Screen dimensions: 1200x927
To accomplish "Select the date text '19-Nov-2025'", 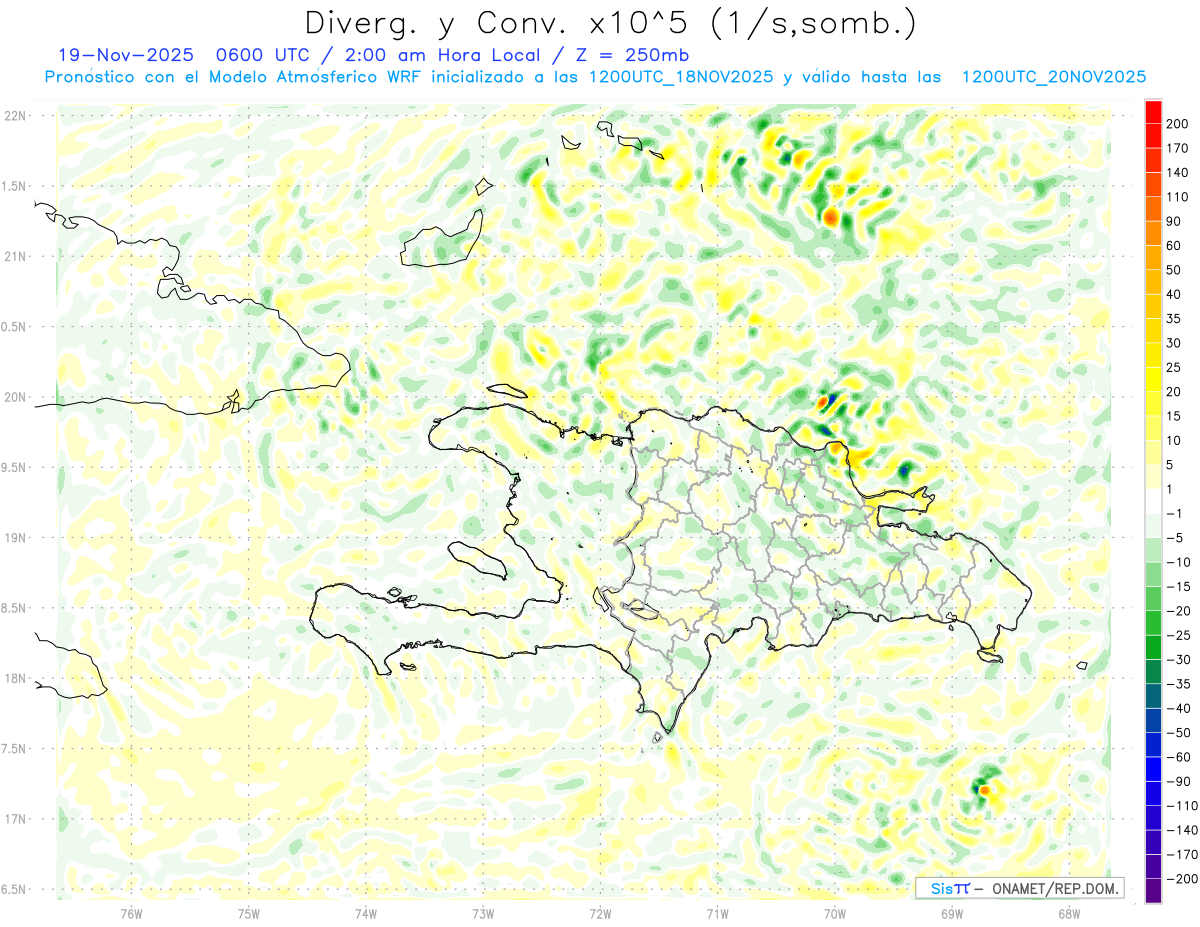I will (124, 55).
